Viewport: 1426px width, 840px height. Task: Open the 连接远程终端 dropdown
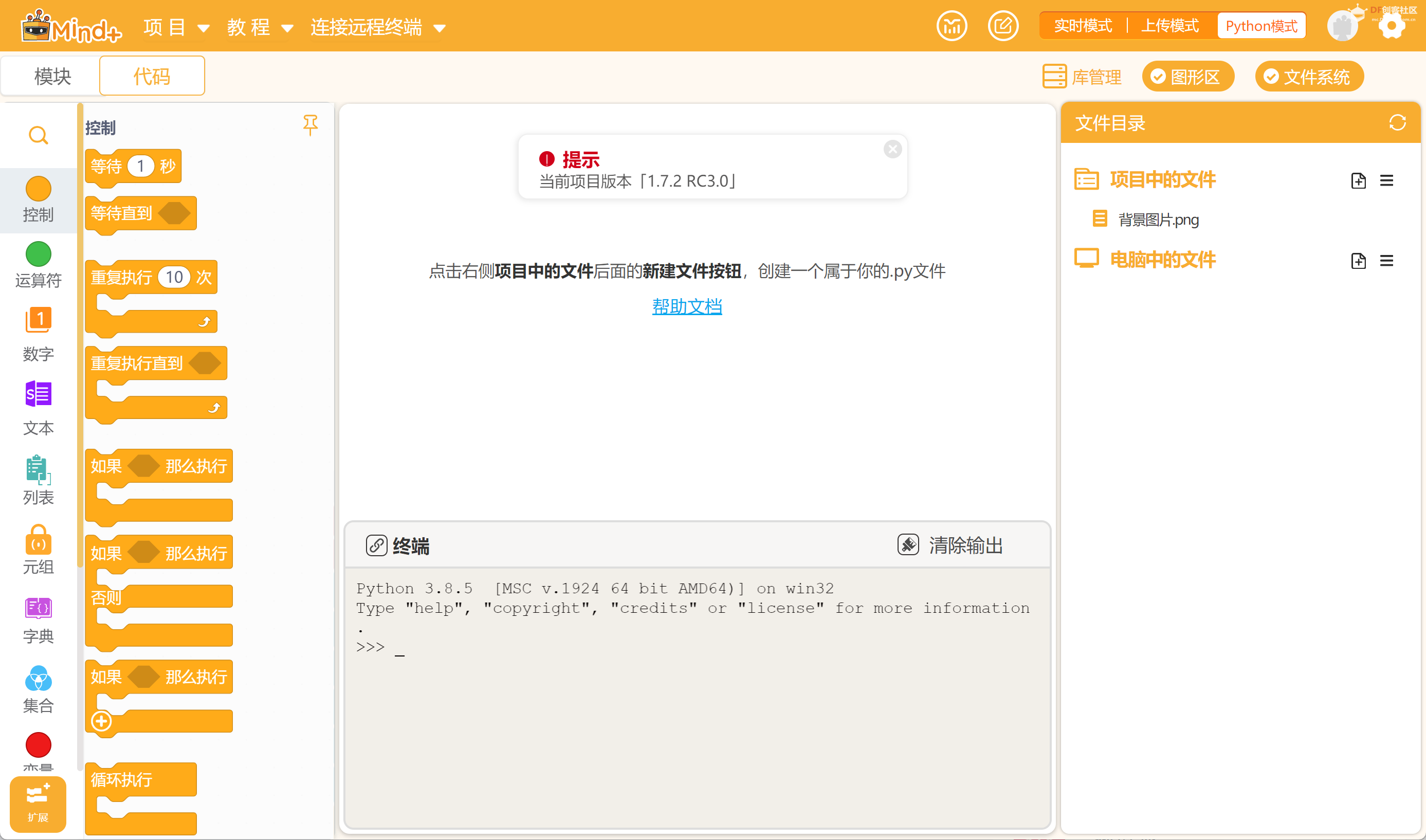click(x=378, y=27)
